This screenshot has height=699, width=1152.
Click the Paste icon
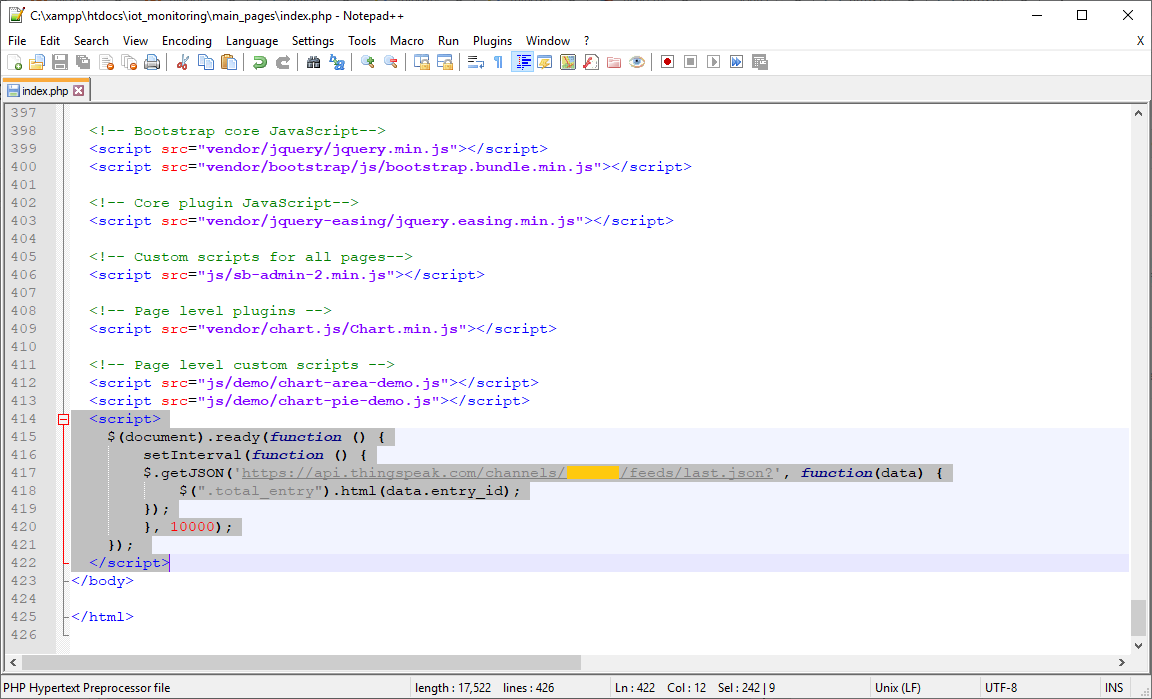(x=228, y=62)
